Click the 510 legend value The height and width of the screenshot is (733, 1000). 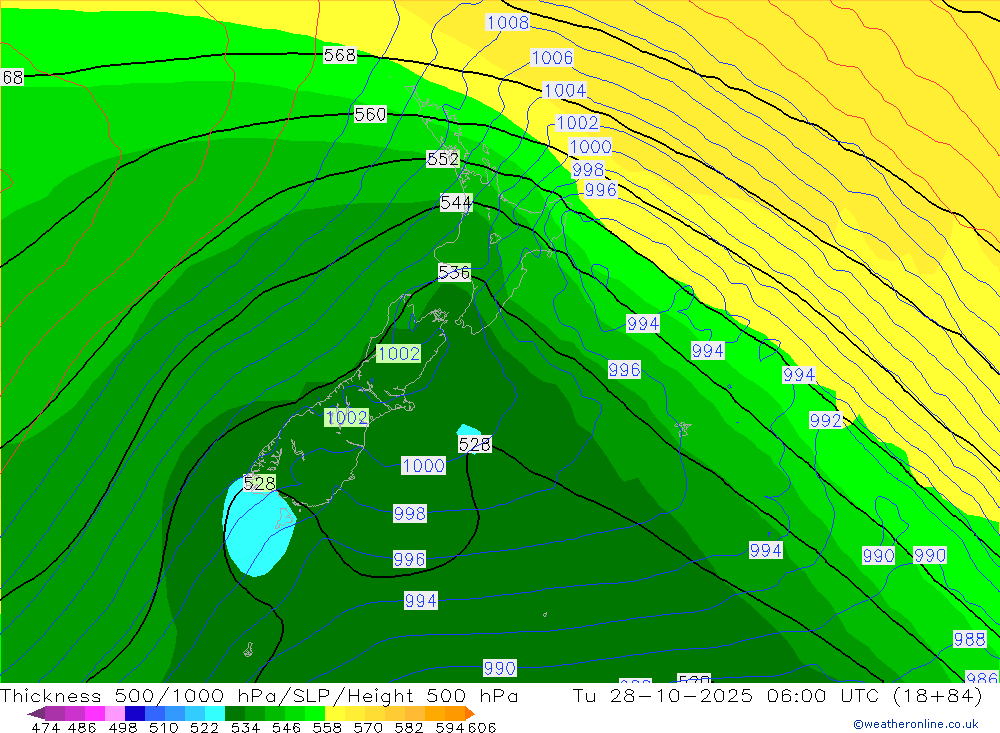(163, 727)
